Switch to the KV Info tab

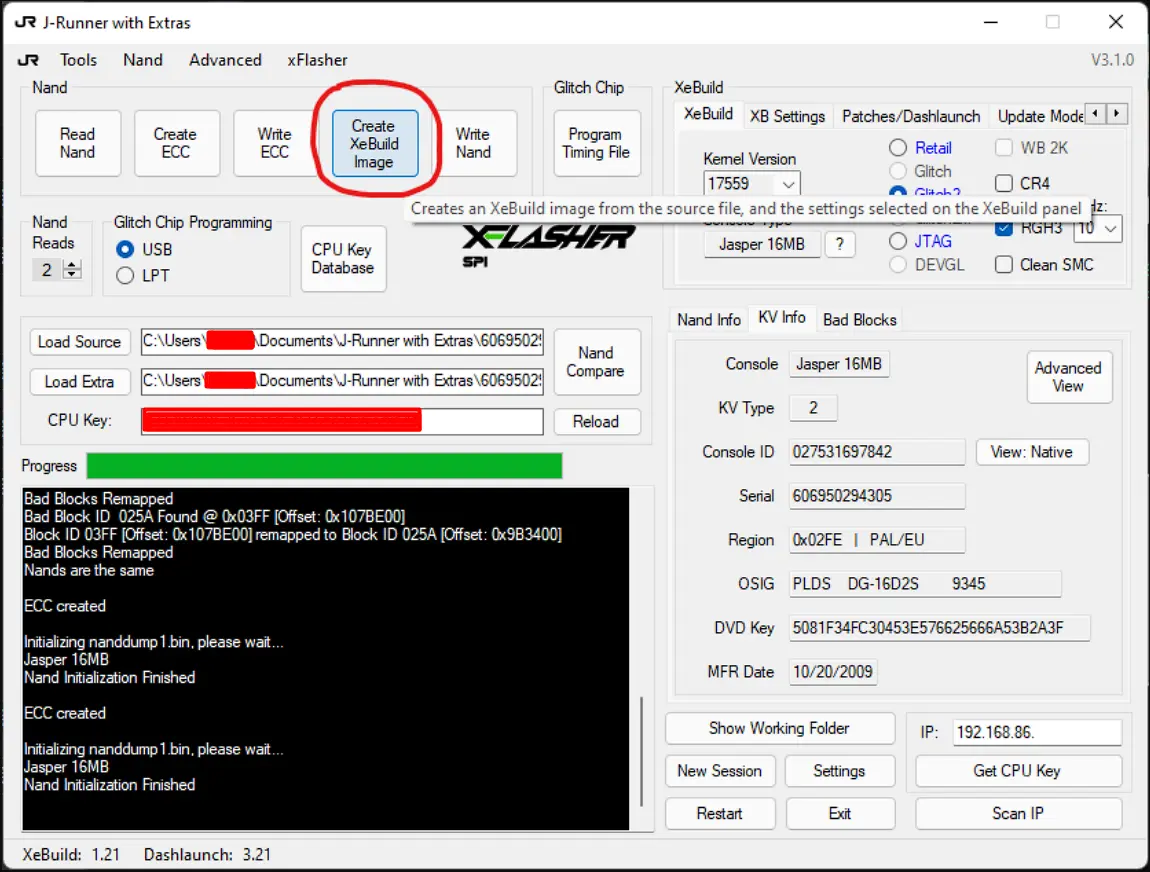pos(782,318)
